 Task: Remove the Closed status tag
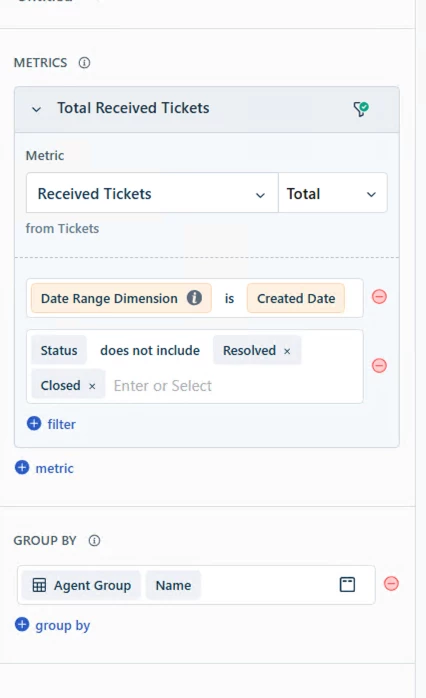click(92, 386)
